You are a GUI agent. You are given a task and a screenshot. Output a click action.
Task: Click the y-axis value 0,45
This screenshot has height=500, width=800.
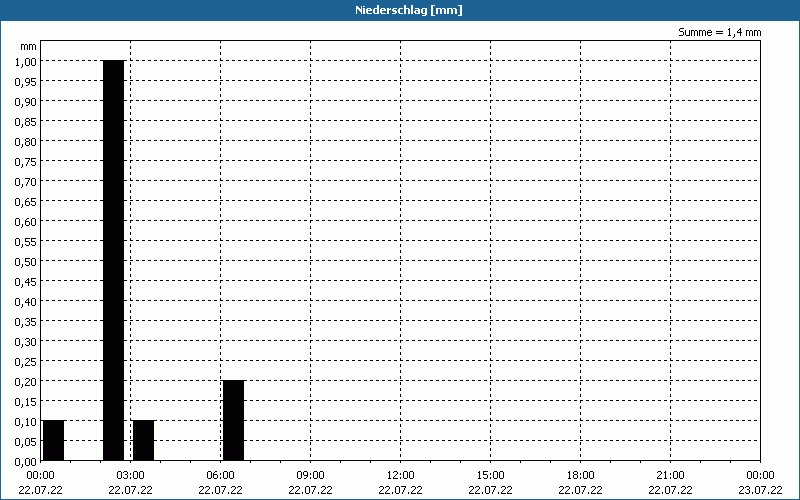(26, 281)
